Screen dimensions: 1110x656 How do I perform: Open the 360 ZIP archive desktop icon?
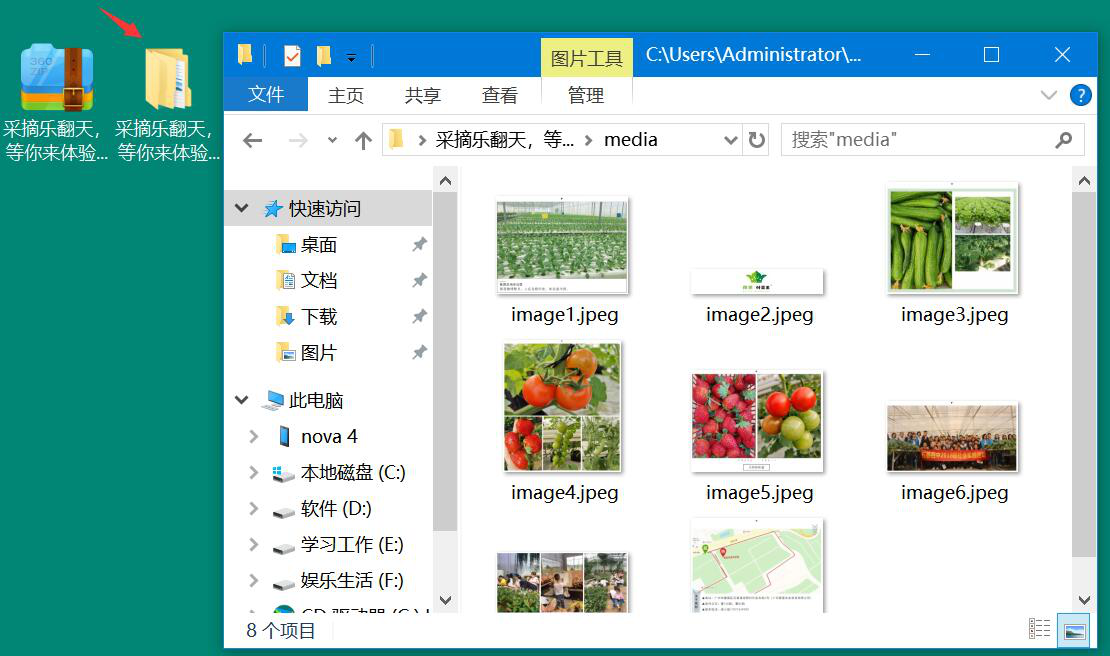[x=57, y=77]
